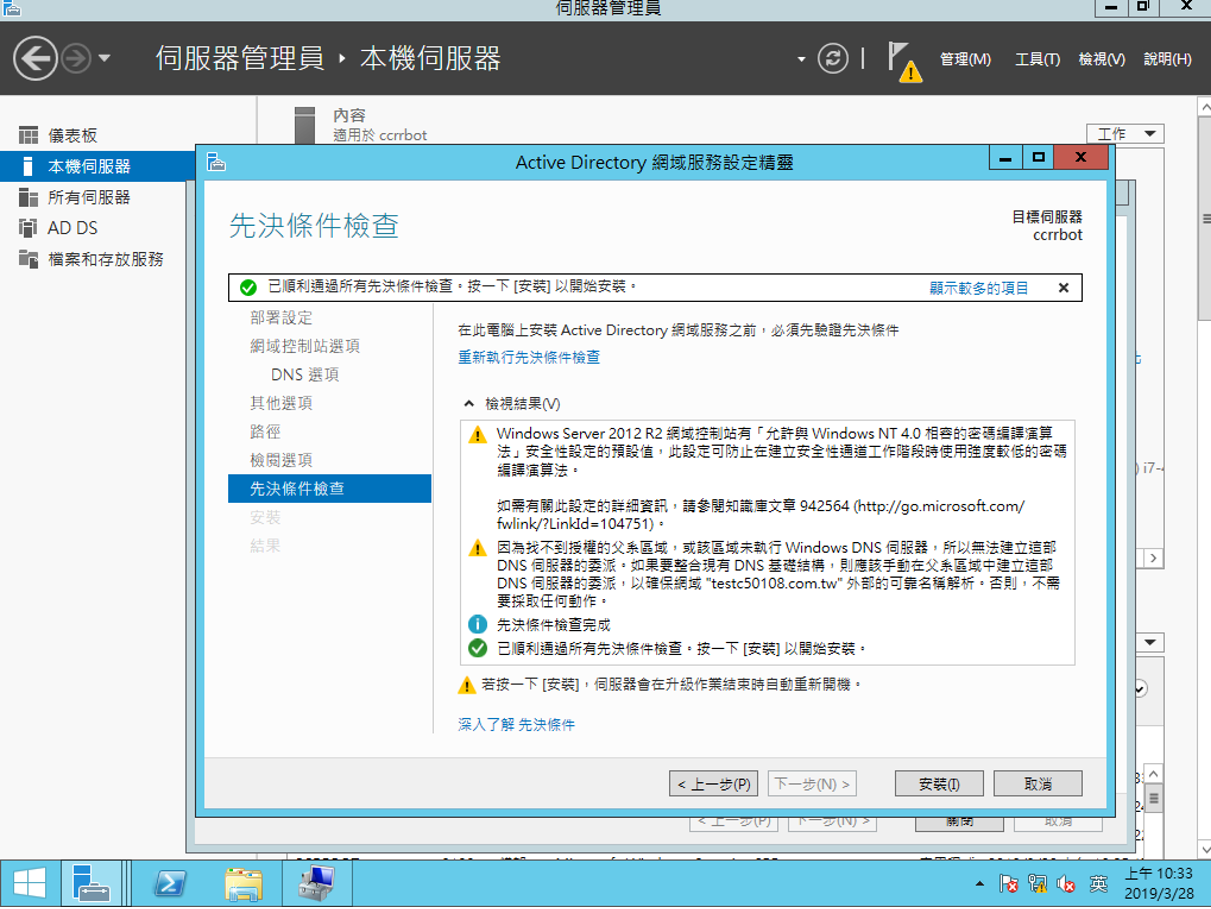Select 先決條件檢查 wizard step

330,488
